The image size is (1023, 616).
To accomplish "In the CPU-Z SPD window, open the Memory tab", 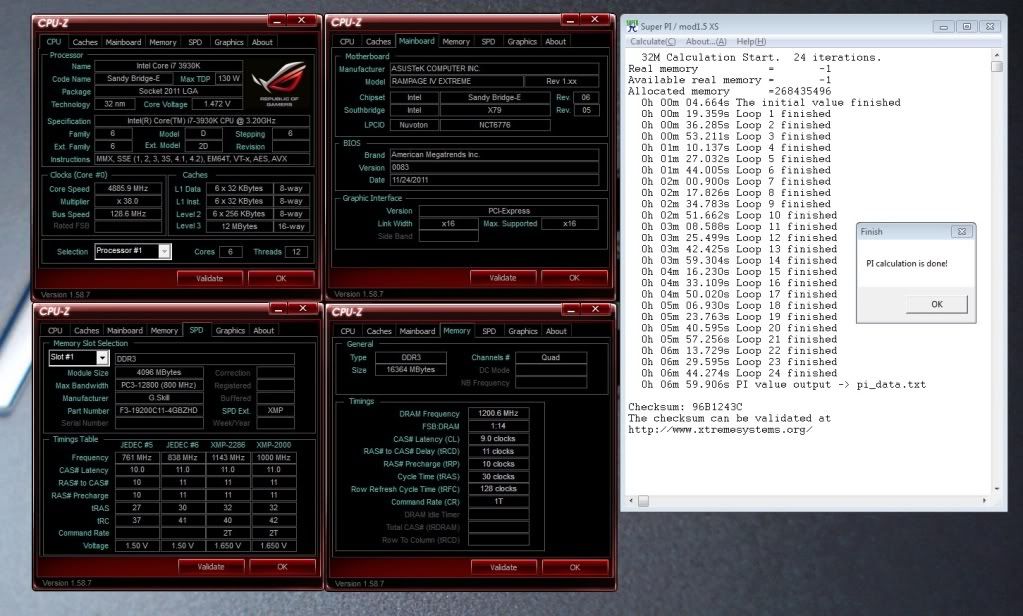I will tap(164, 331).
